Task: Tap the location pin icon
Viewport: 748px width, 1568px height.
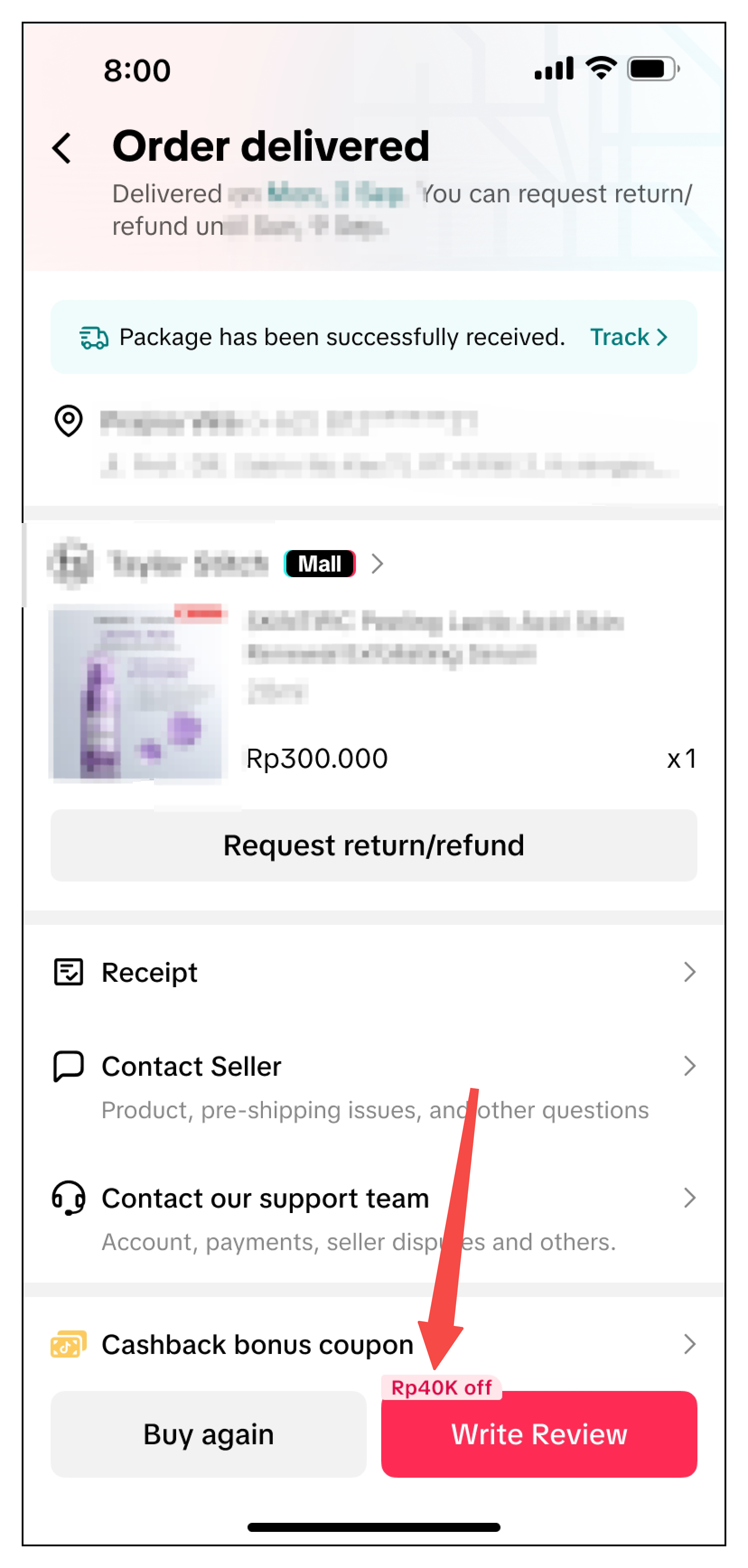Action: pyautogui.click(x=68, y=420)
